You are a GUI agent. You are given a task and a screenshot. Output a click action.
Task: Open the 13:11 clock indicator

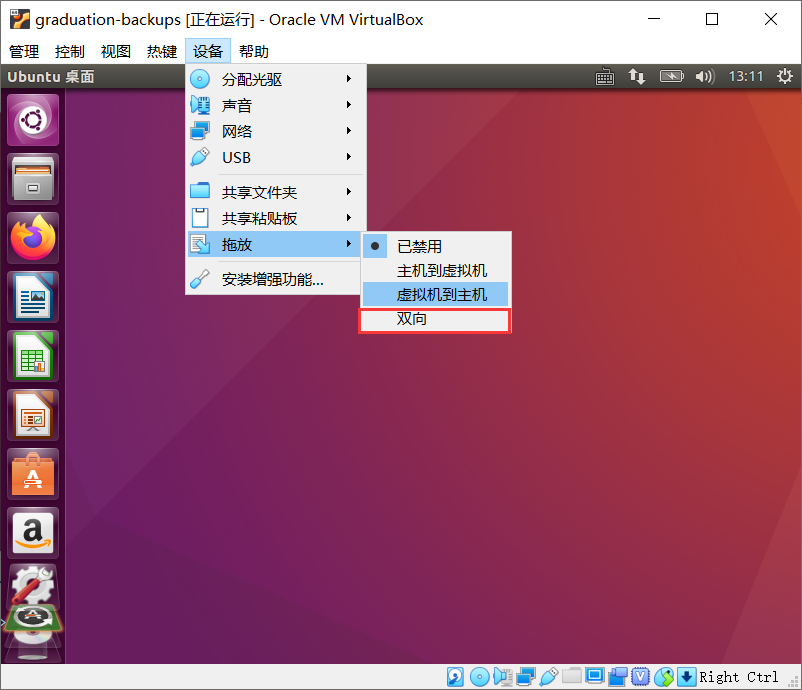[x=746, y=77]
